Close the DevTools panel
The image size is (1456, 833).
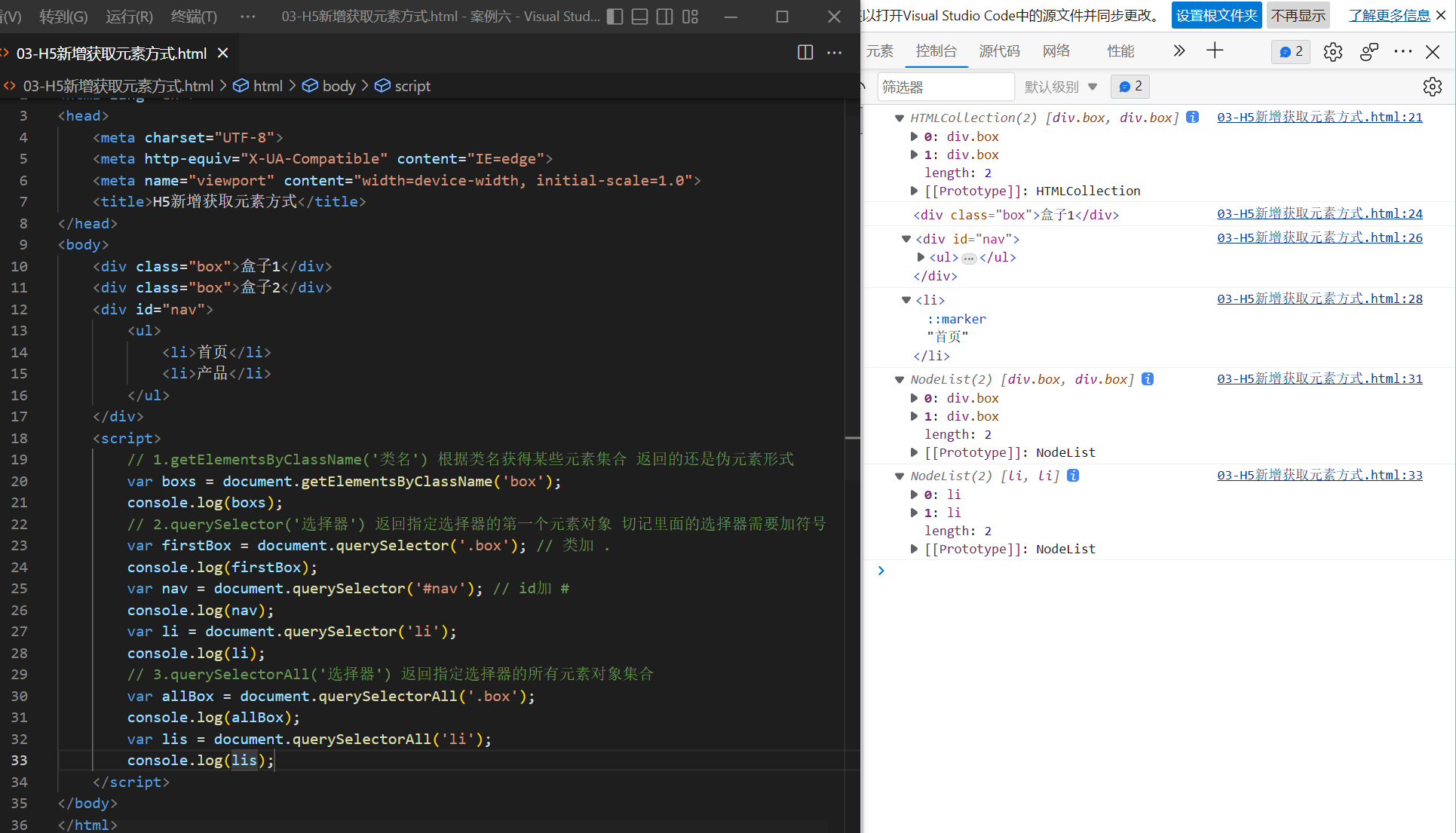pyautogui.click(x=1433, y=51)
